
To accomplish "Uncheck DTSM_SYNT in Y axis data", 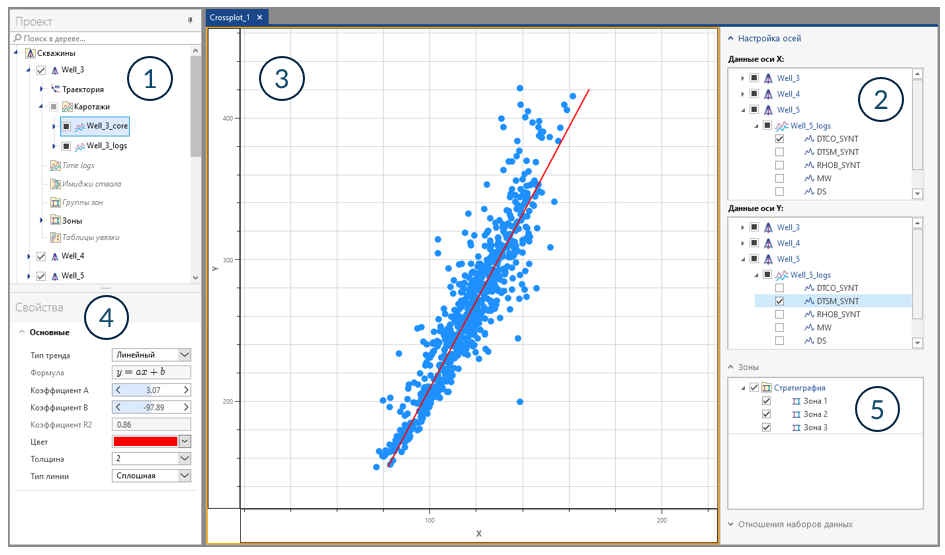I will 779,301.
